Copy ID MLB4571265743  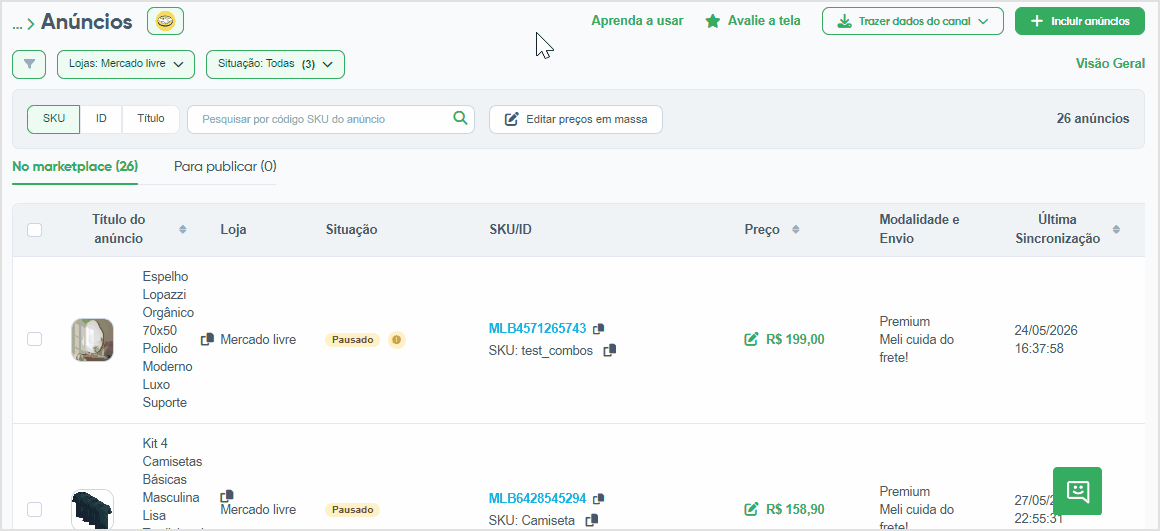598,328
